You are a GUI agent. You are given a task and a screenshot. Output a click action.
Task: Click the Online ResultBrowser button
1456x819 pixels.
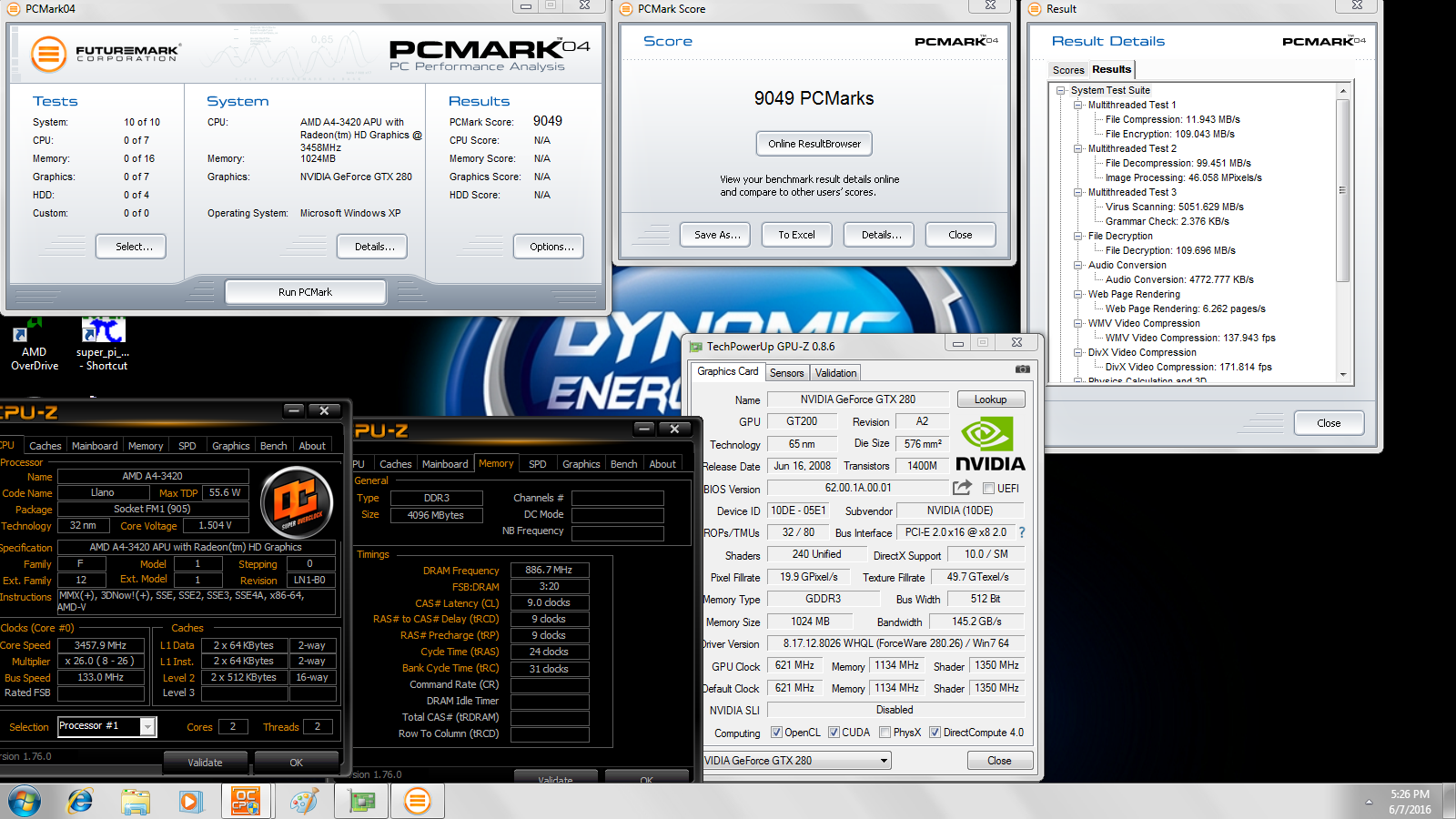(814, 144)
